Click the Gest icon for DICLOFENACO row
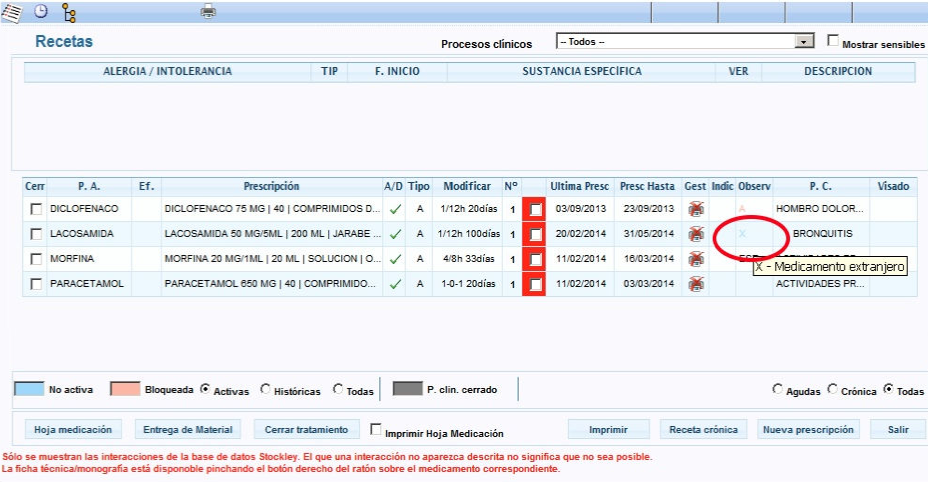The width and height of the screenshot is (928, 482). click(x=696, y=209)
